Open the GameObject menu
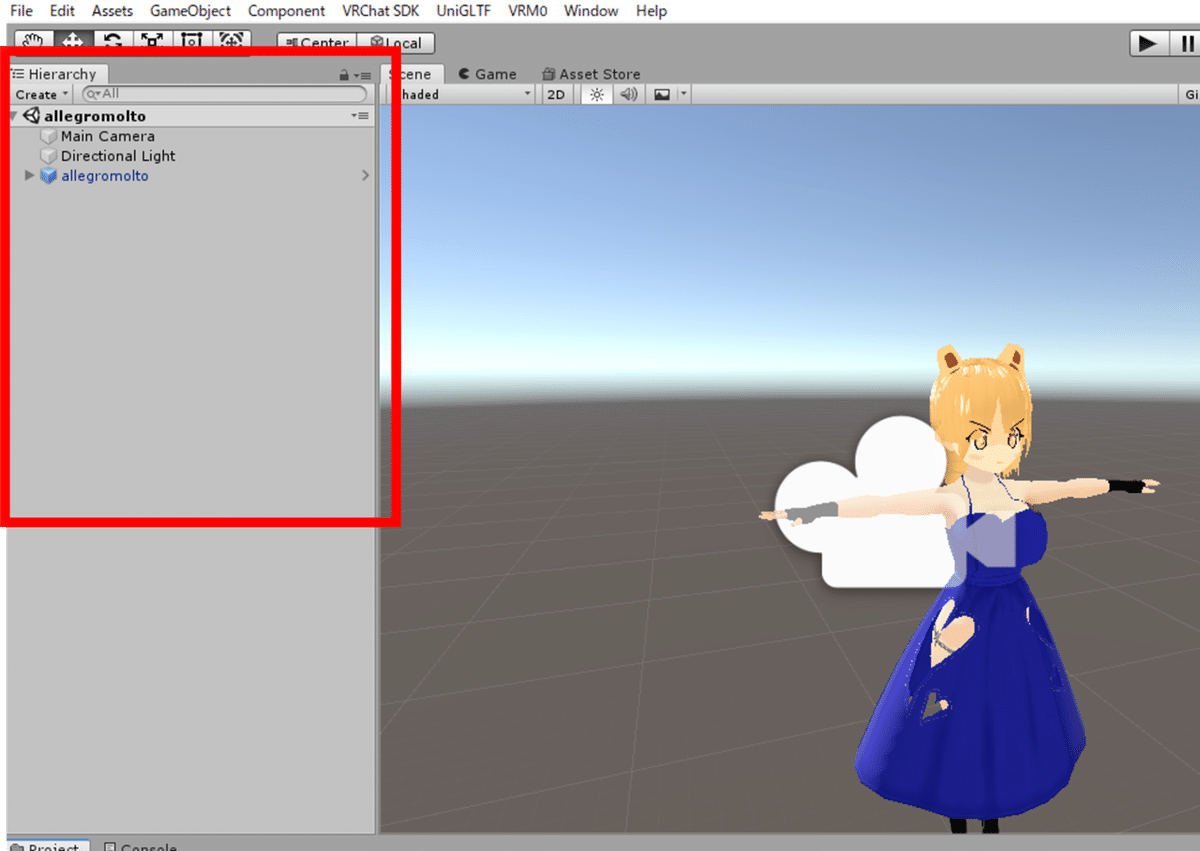The height and width of the screenshot is (851, 1200). click(190, 11)
